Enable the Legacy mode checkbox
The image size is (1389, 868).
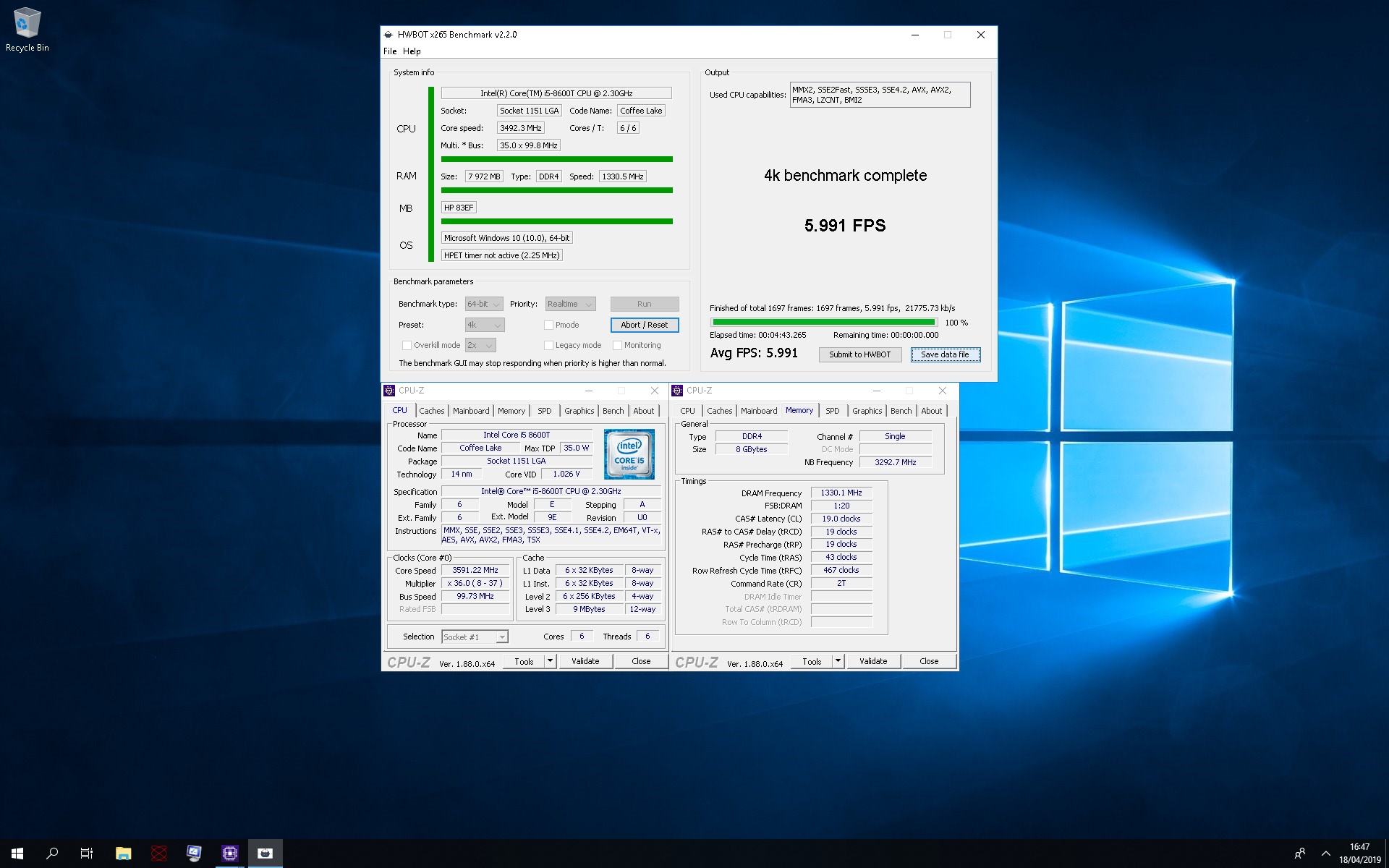coord(548,346)
